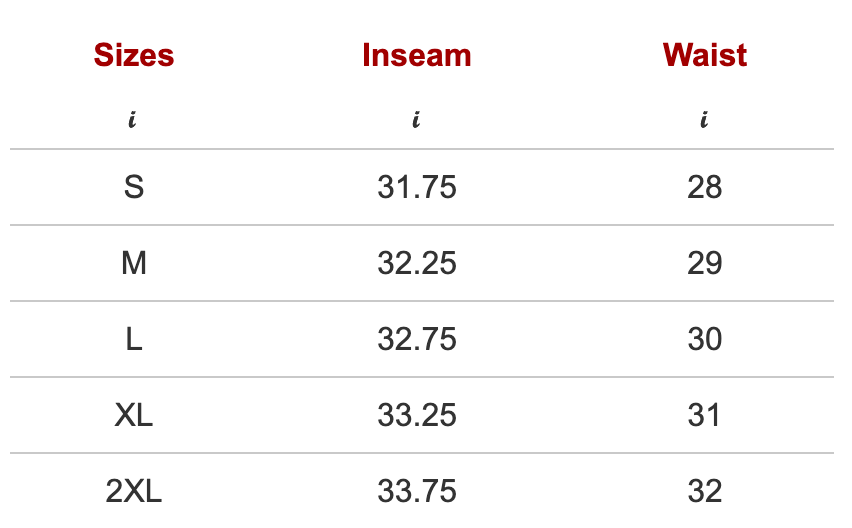Click the 33.75 inseam value
This screenshot has height=528, width=852.
pyautogui.click(x=417, y=491)
